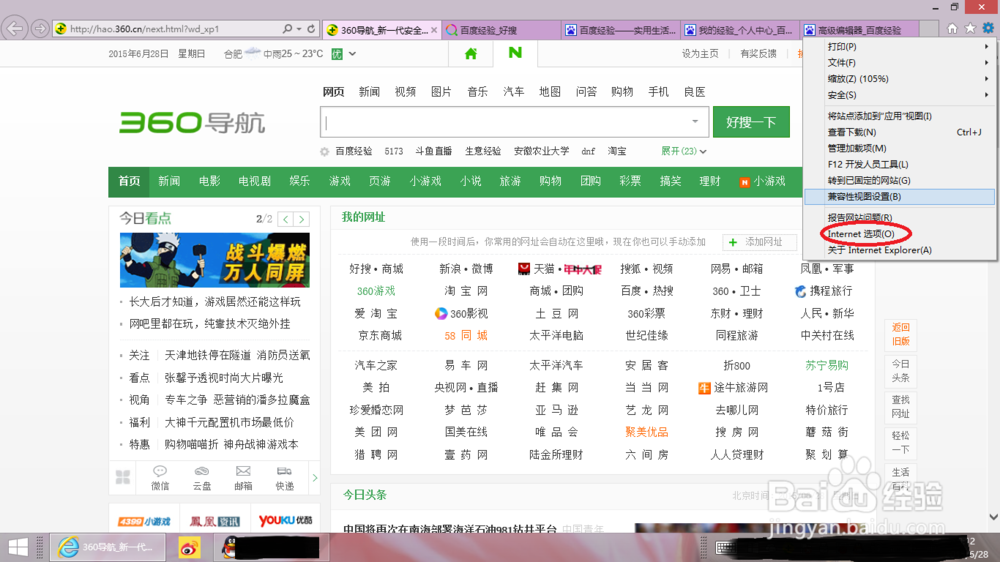Click the 战斗爆燃 banner thumbnail

click(x=215, y=260)
